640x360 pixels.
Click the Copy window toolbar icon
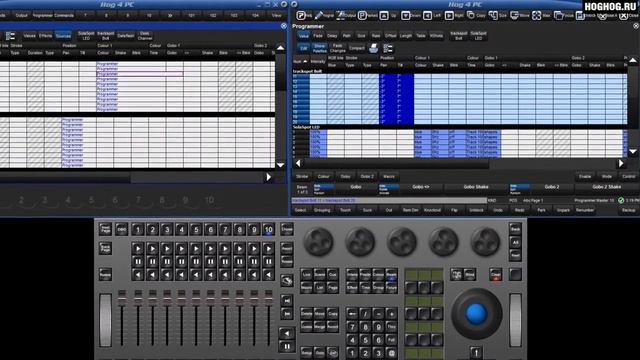click(x=476, y=16)
